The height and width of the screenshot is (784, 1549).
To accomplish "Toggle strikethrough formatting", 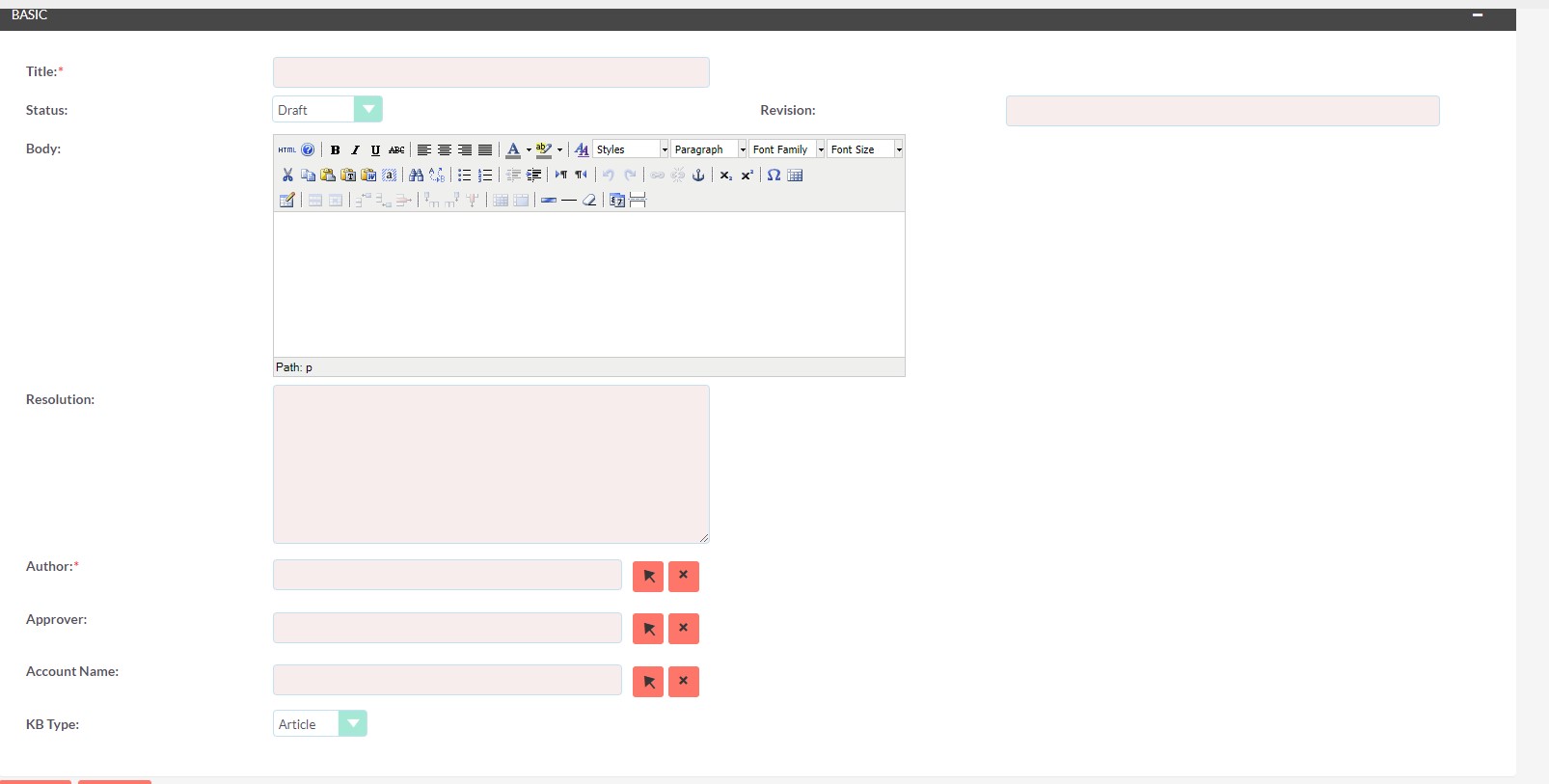I will tap(396, 149).
